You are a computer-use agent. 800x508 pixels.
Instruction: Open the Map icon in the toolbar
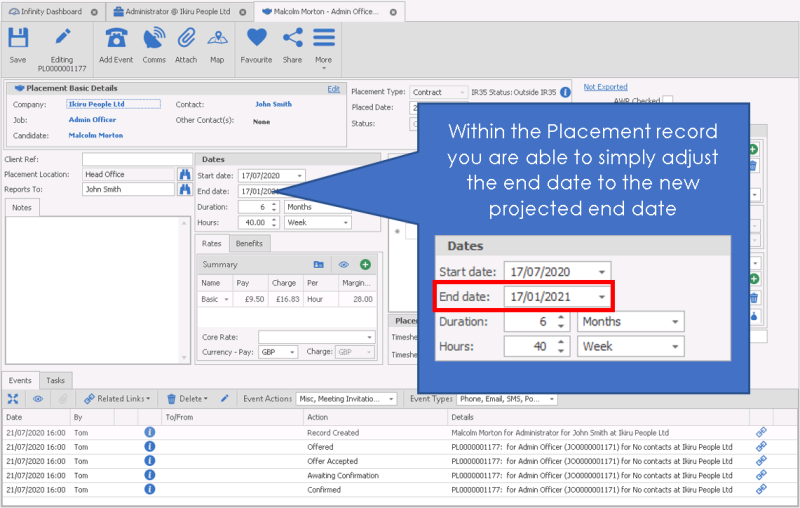pyautogui.click(x=217, y=40)
